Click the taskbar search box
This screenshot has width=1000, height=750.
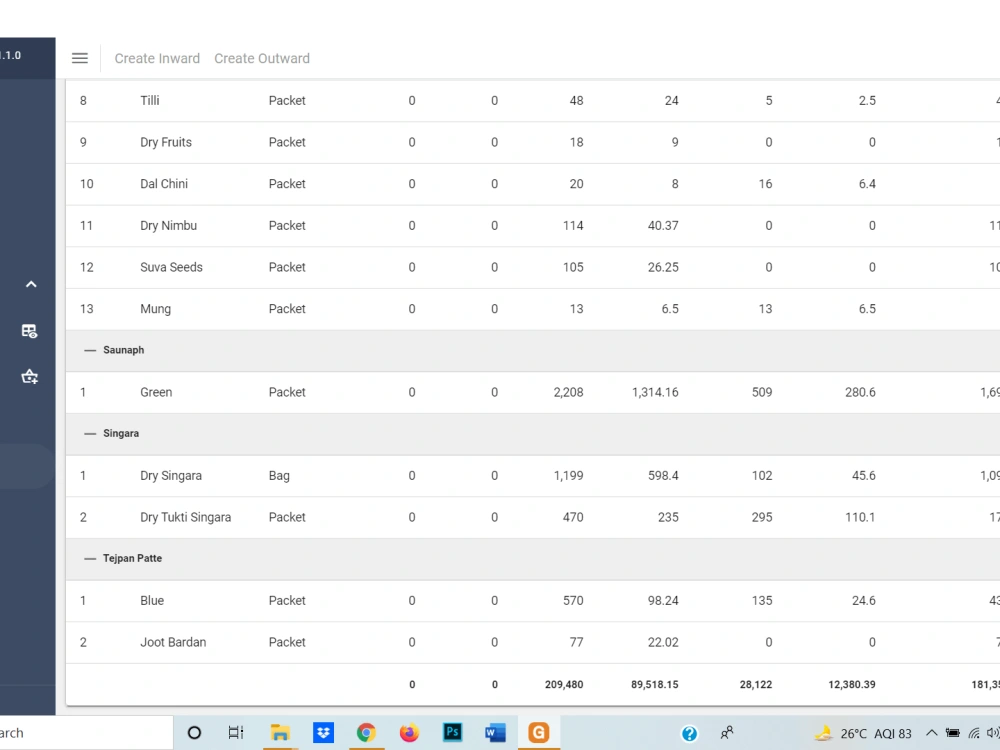[x=86, y=733]
